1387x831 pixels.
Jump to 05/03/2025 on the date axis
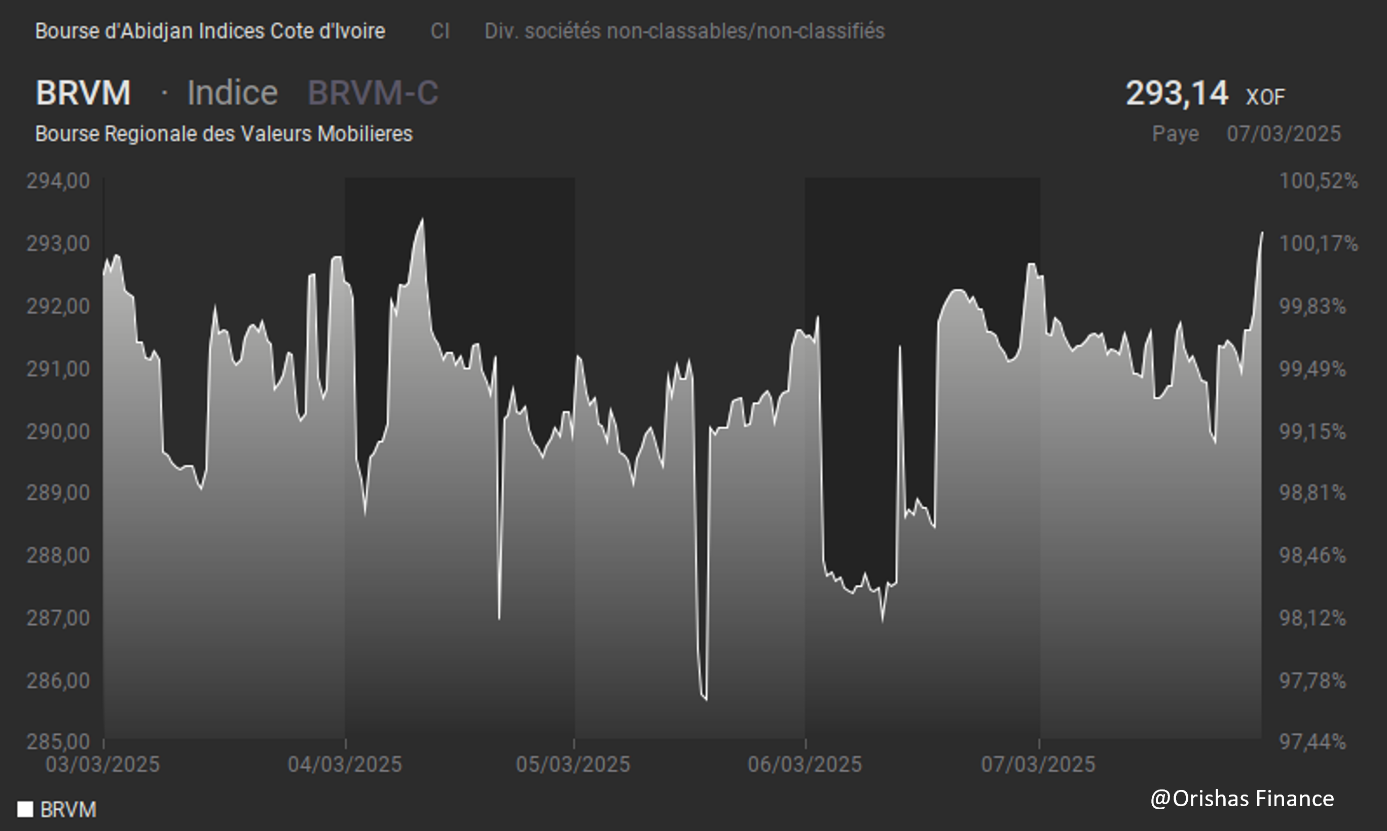click(x=574, y=764)
